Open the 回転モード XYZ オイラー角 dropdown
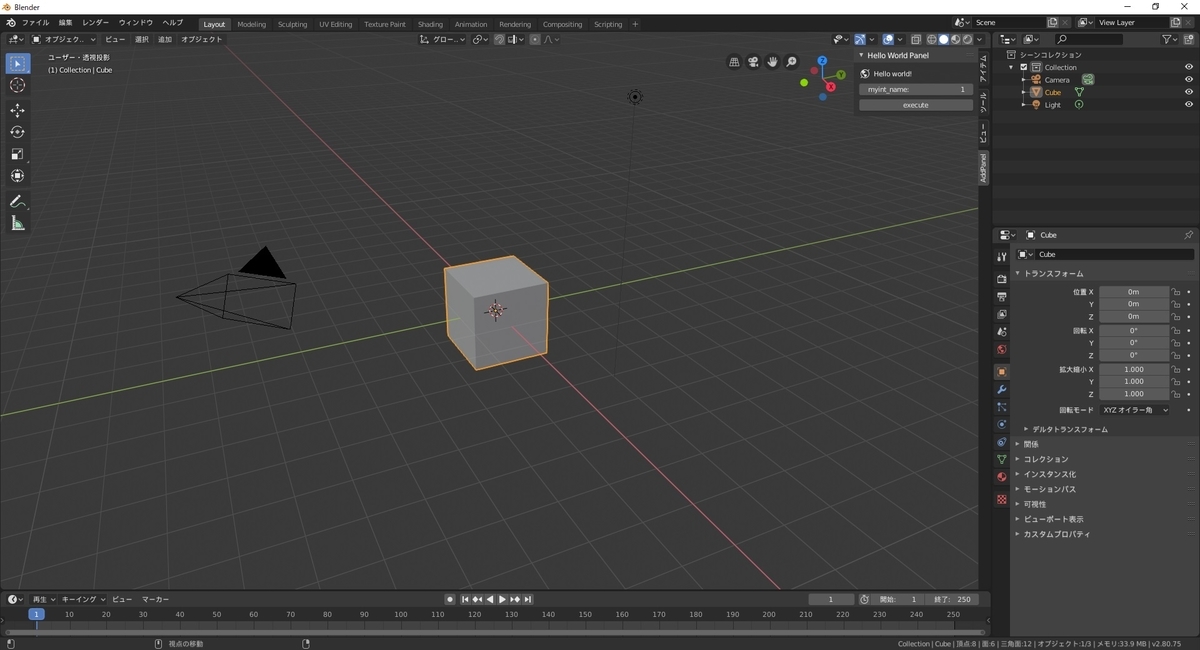Screen dimensions: 1200x650 (1135, 410)
